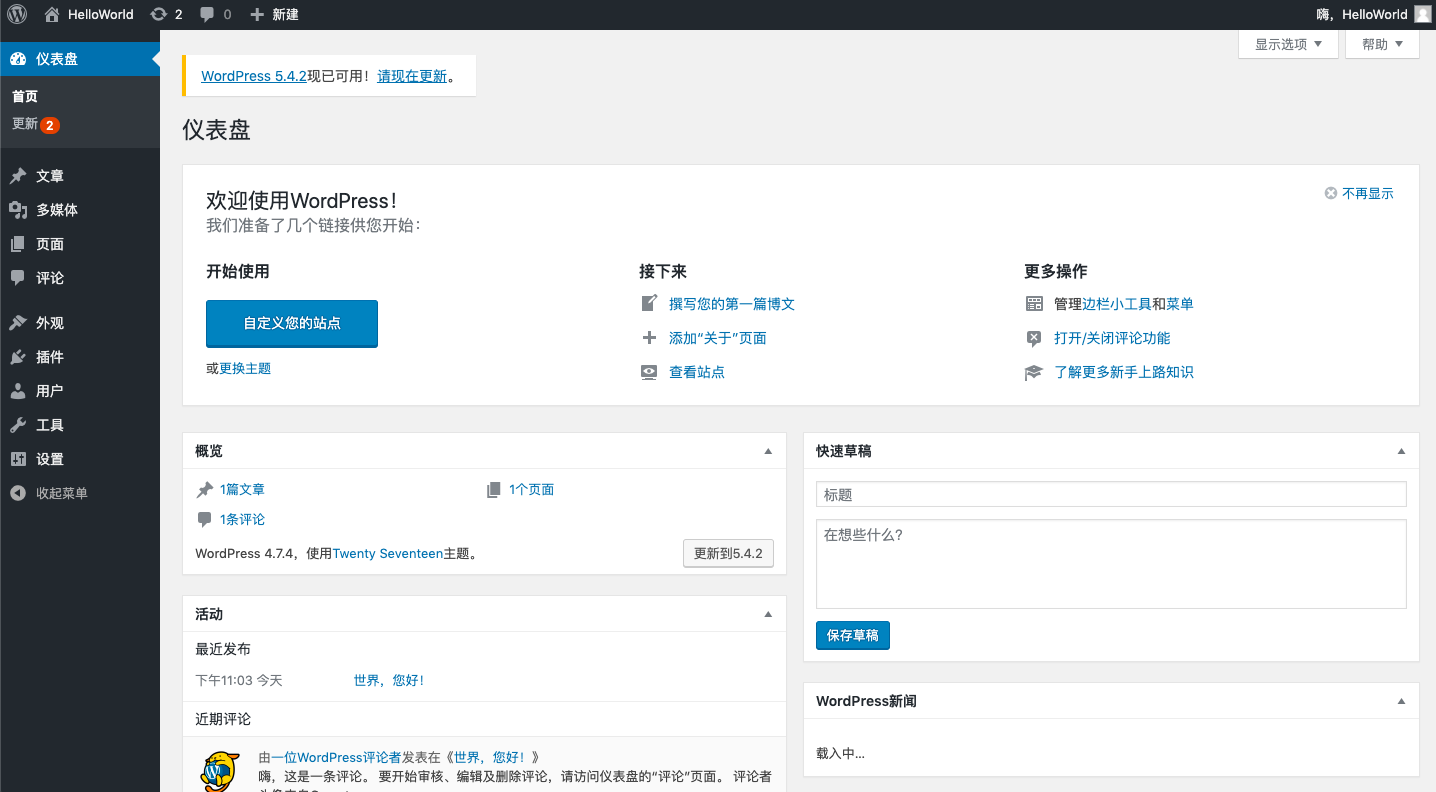This screenshot has width=1436, height=792.
Task: Click the plus icon beside 添加“关于”页面
Action: (649, 338)
